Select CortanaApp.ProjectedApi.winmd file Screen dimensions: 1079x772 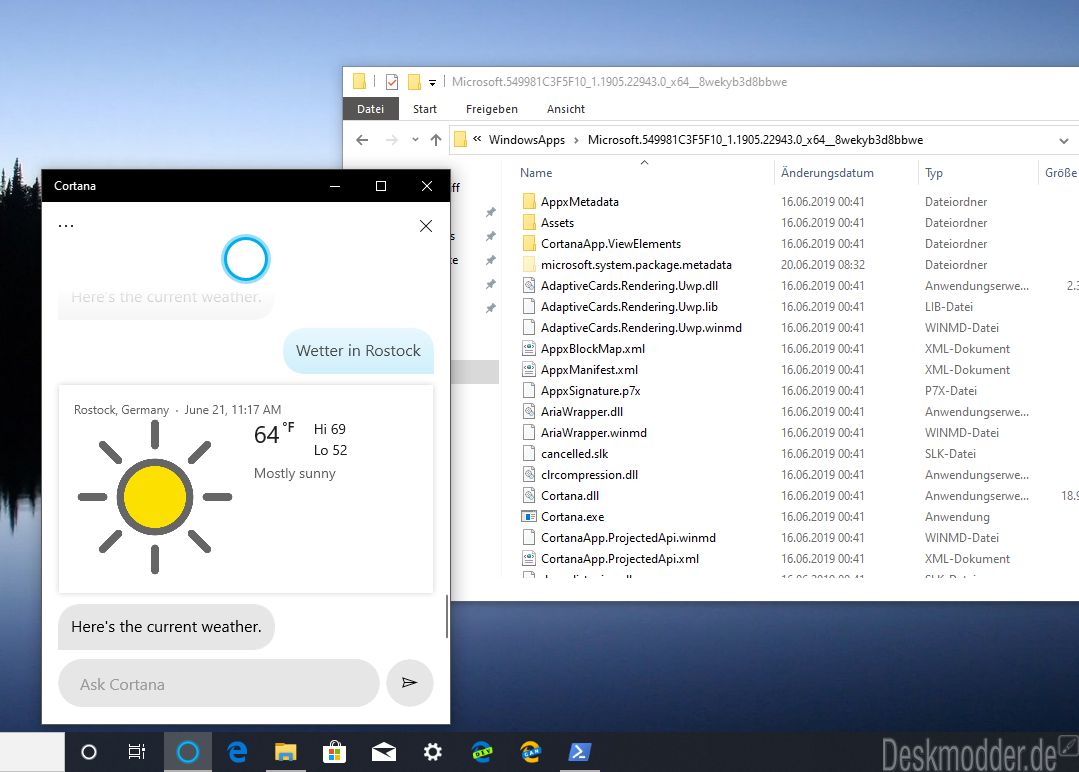[x=628, y=537]
